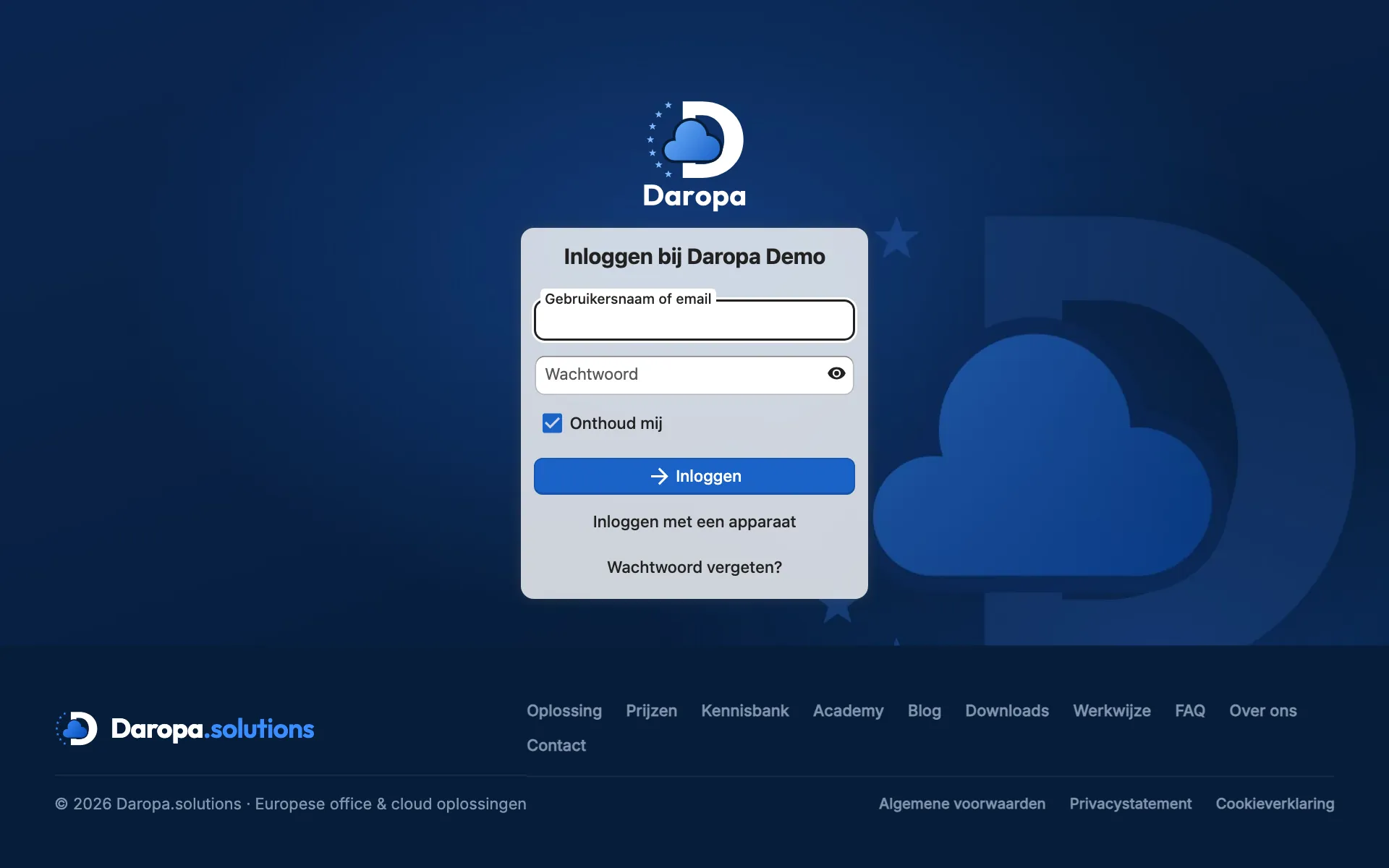The height and width of the screenshot is (868, 1389).
Task: Show password with the eye icon
Action: [x=836, y=374]
